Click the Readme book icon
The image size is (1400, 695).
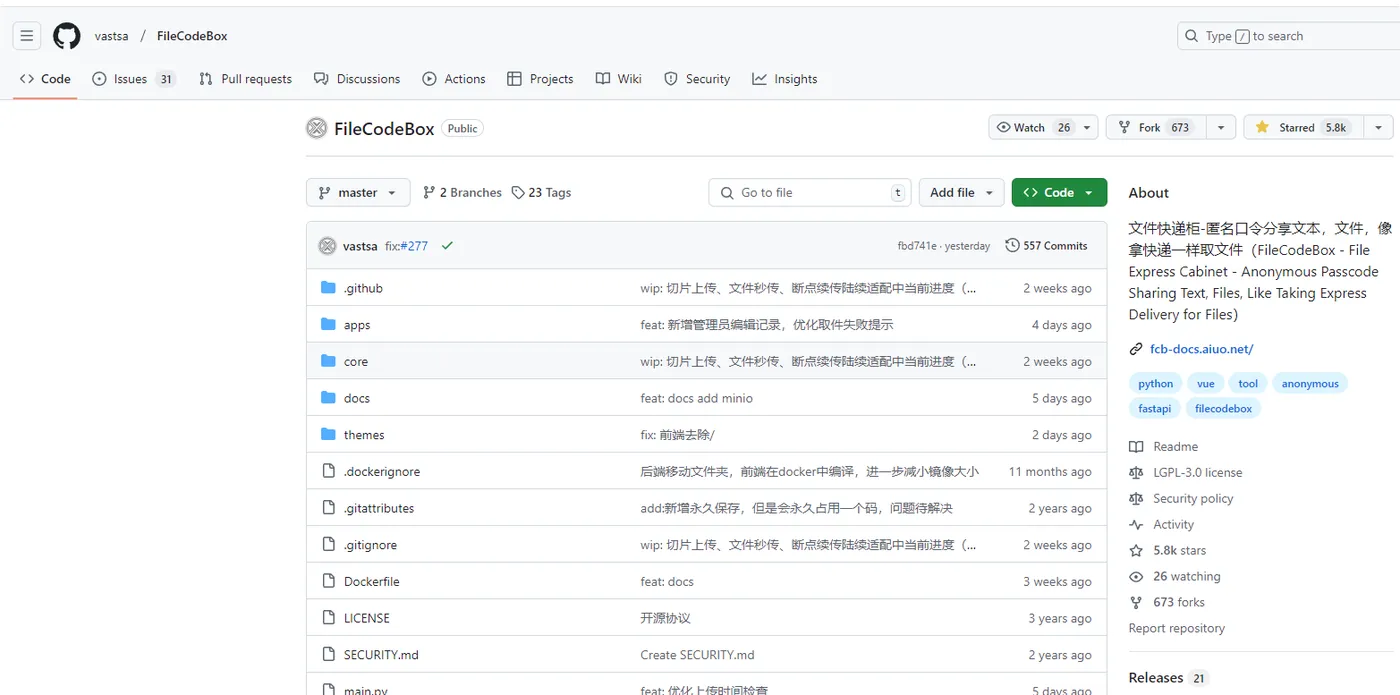pos(1136,447)
